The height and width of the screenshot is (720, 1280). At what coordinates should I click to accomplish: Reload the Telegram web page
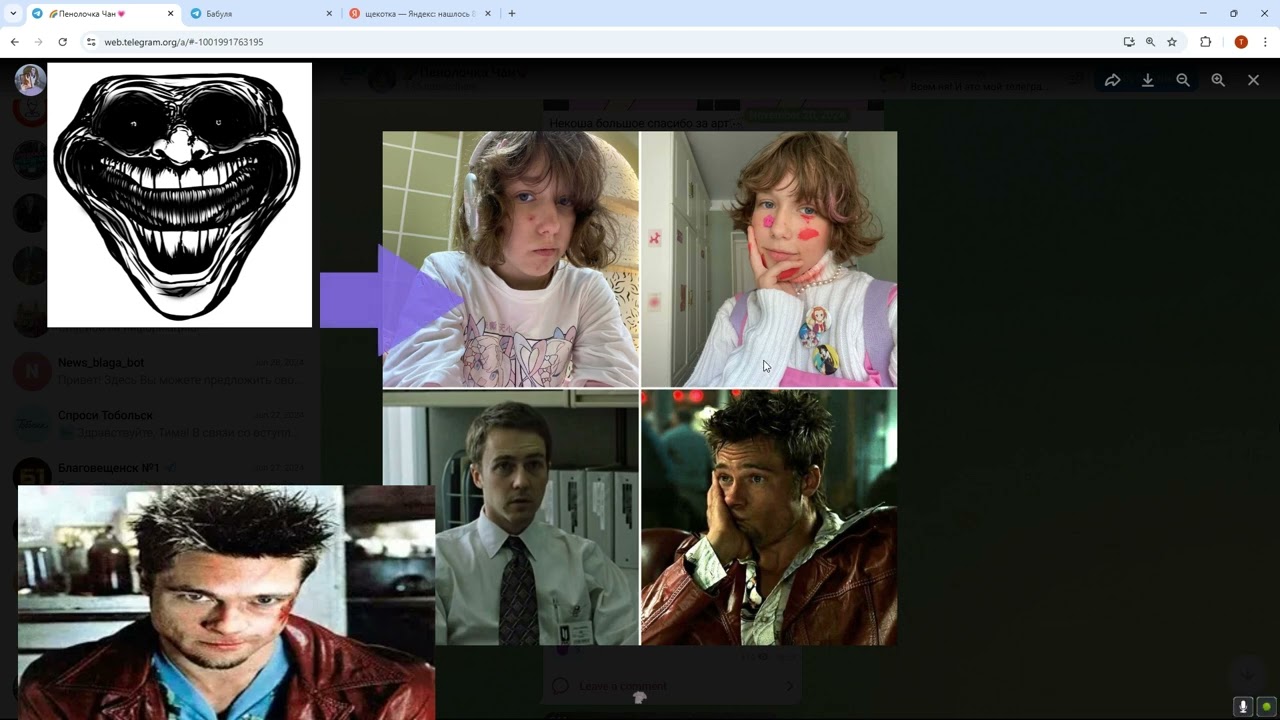tap(62, 42)
